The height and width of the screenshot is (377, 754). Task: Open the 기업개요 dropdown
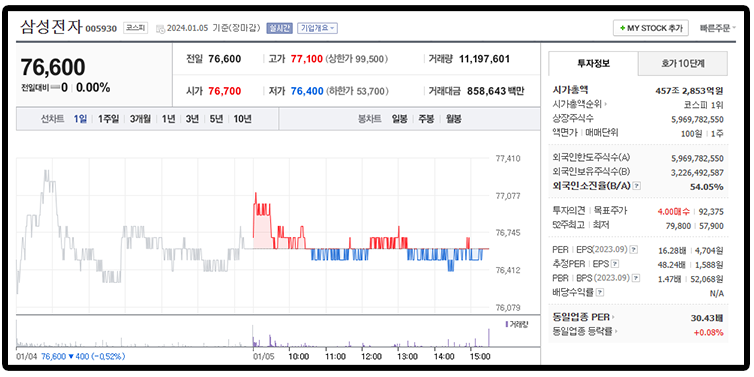(317, 28)
